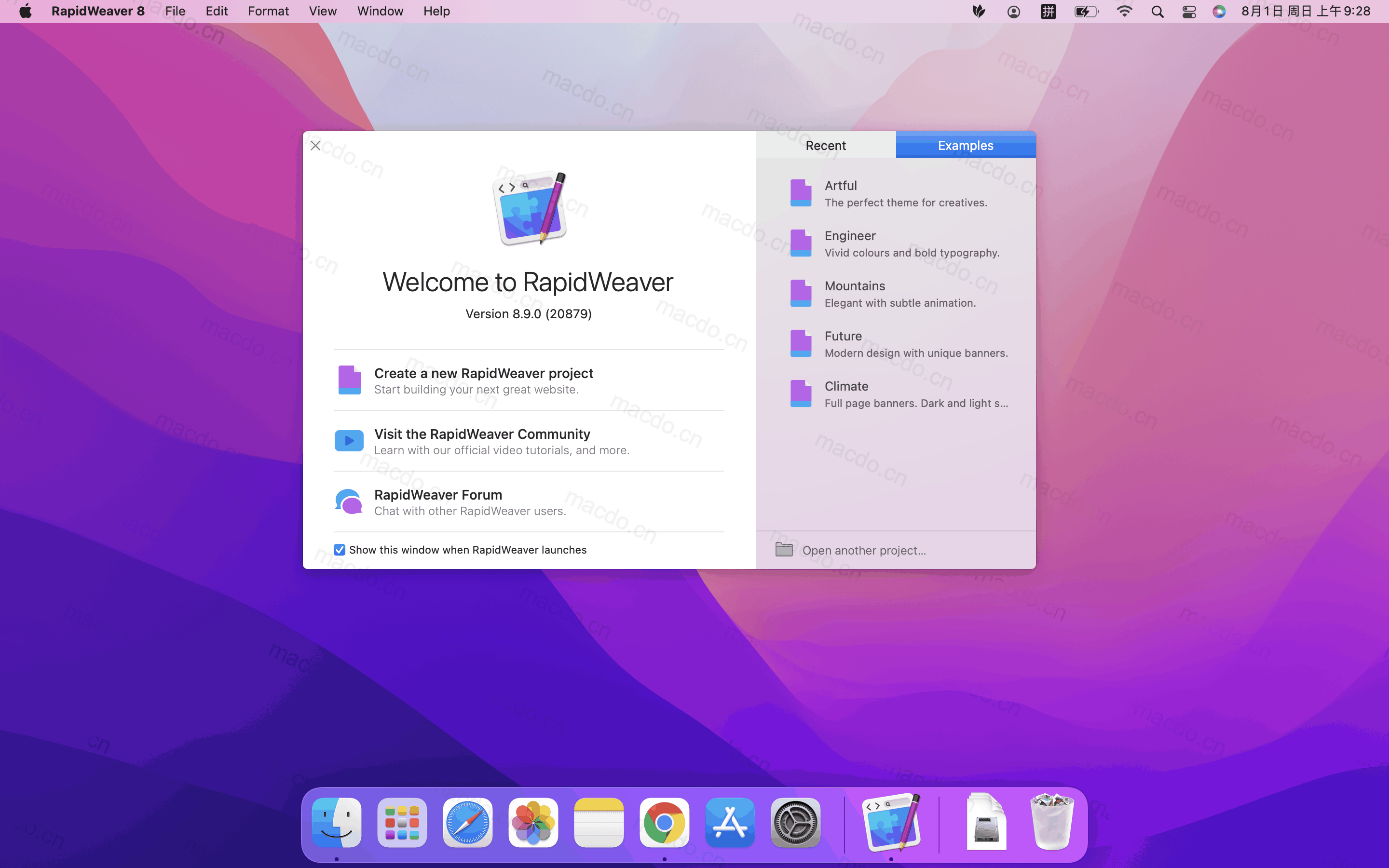This screenshot has height=868, width=1389.
Task: Click Version 8.9.0 (20879) text
Action: 529,314
